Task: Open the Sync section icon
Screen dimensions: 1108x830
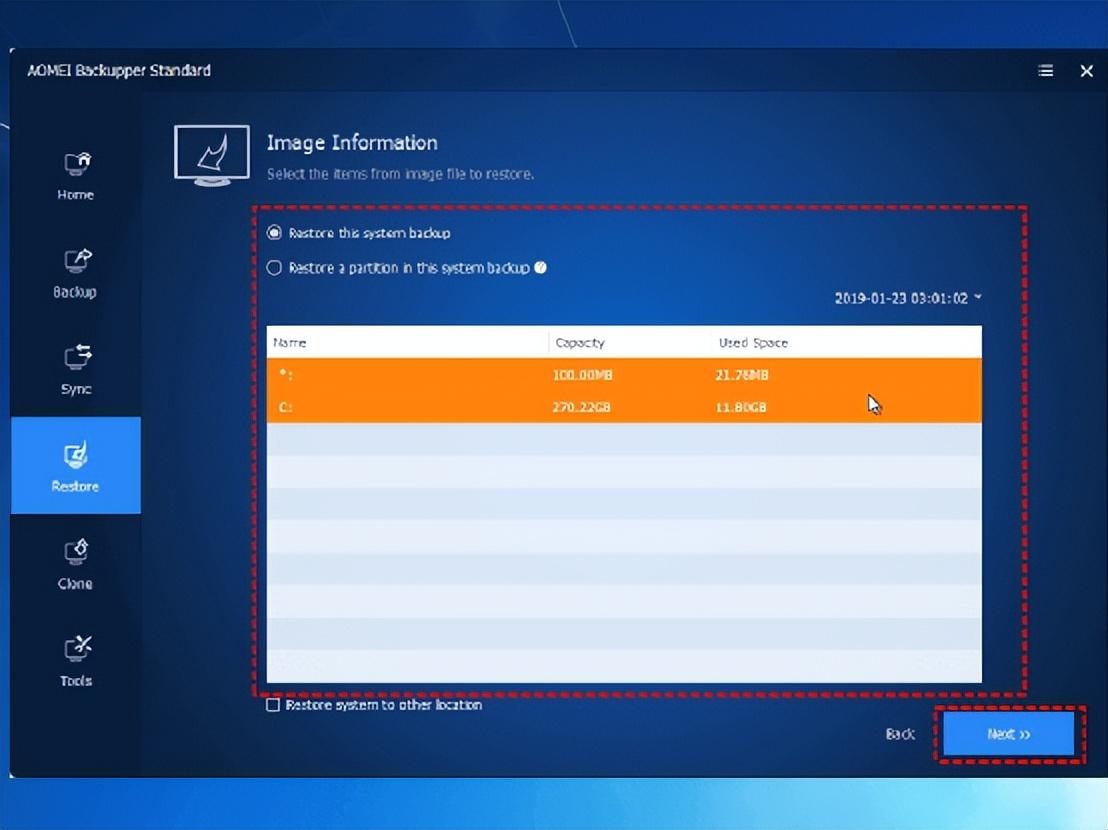Action: tap(77, 357)
